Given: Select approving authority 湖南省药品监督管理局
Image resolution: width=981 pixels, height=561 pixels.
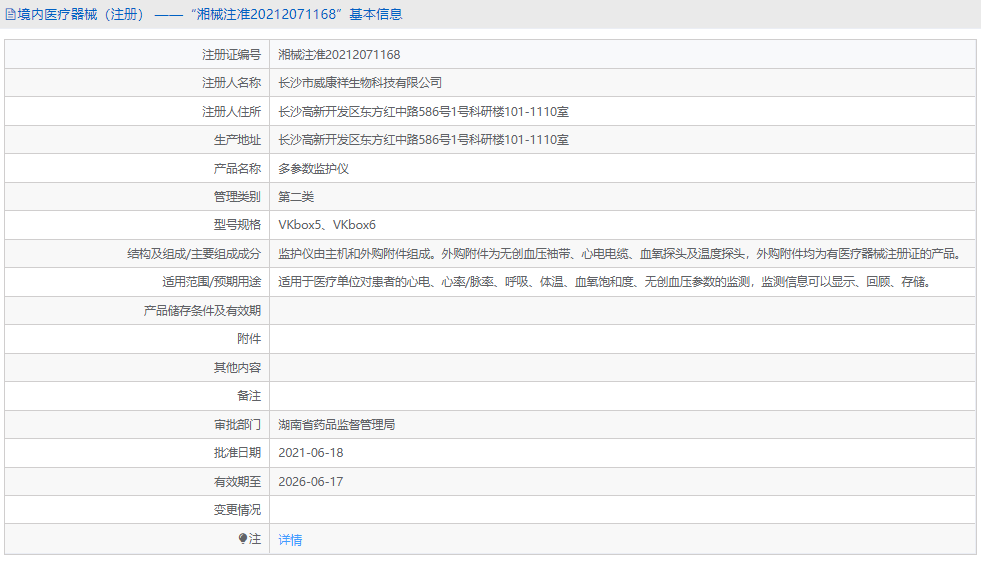Looking at the screenshot, I should point(337,424).
